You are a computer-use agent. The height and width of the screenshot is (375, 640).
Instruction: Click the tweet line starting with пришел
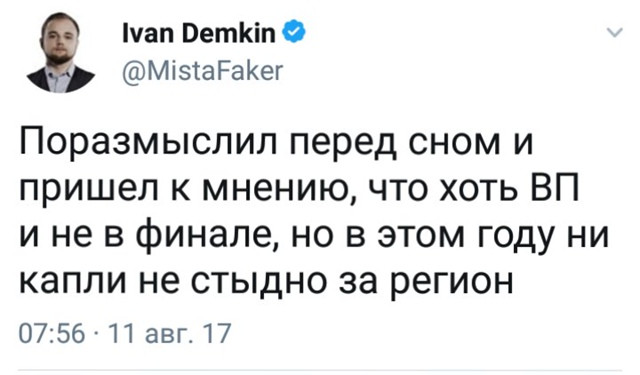299,190
